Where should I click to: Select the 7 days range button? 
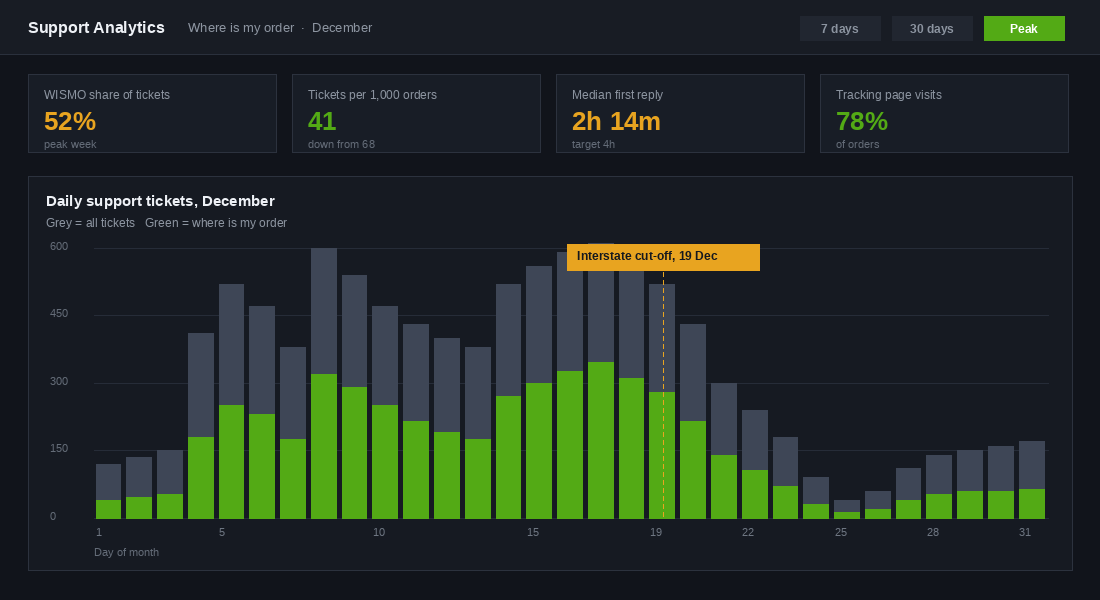(840, 29)
